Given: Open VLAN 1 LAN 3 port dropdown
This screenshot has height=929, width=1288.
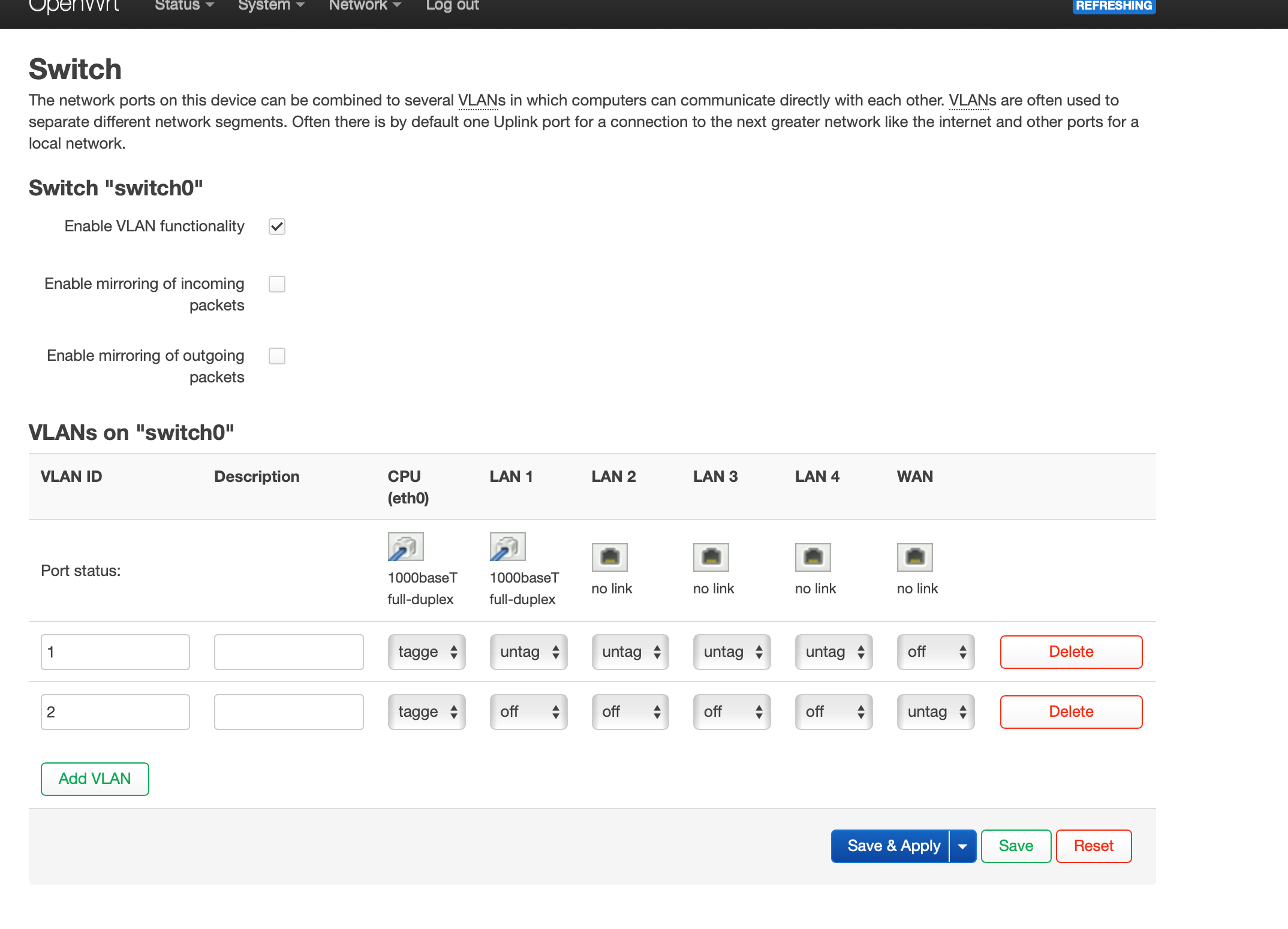Looking at the screenshot, I should pos(732,652).
